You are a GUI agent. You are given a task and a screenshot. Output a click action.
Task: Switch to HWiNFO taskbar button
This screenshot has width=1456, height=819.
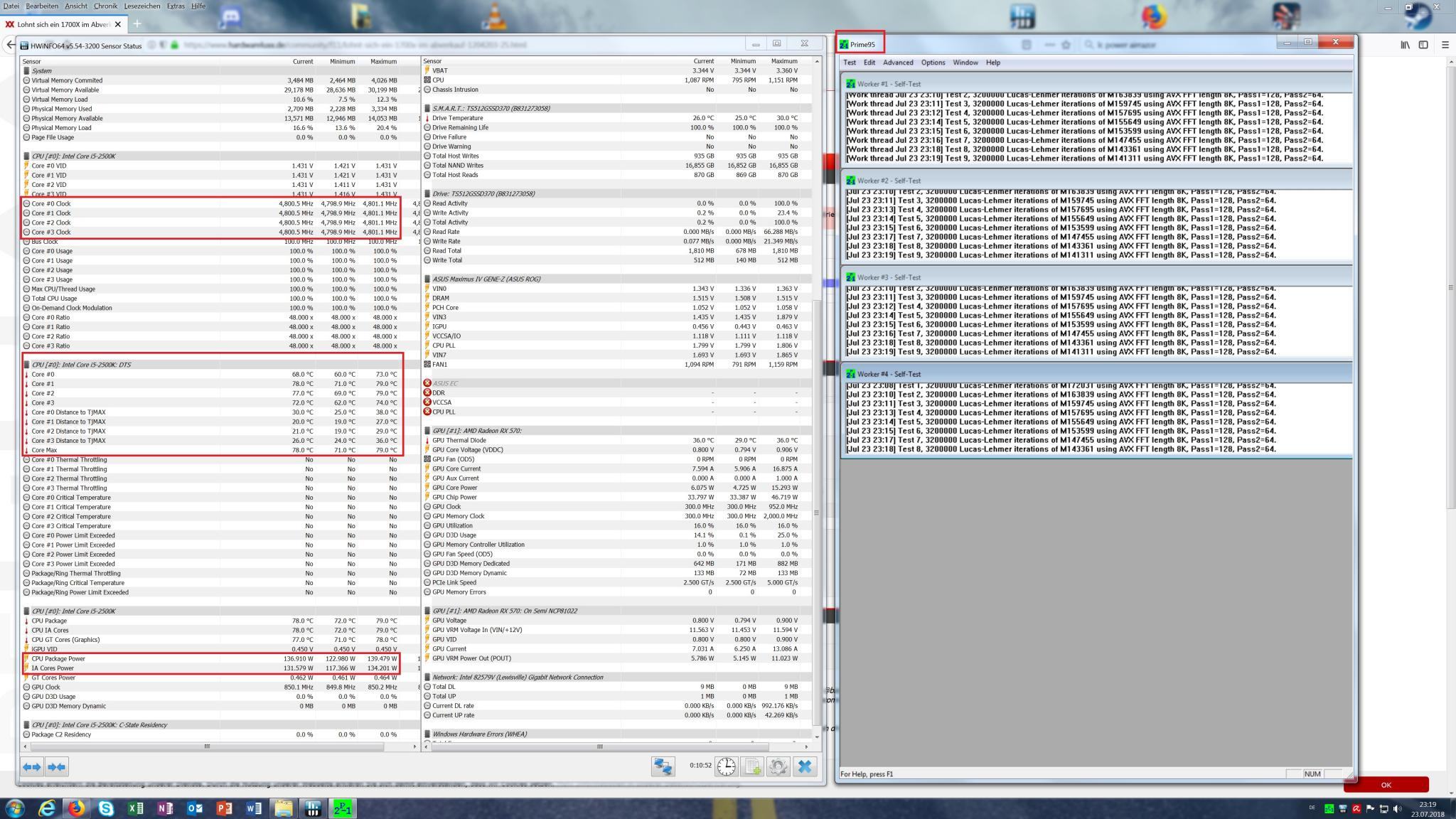tap(313, 808)
